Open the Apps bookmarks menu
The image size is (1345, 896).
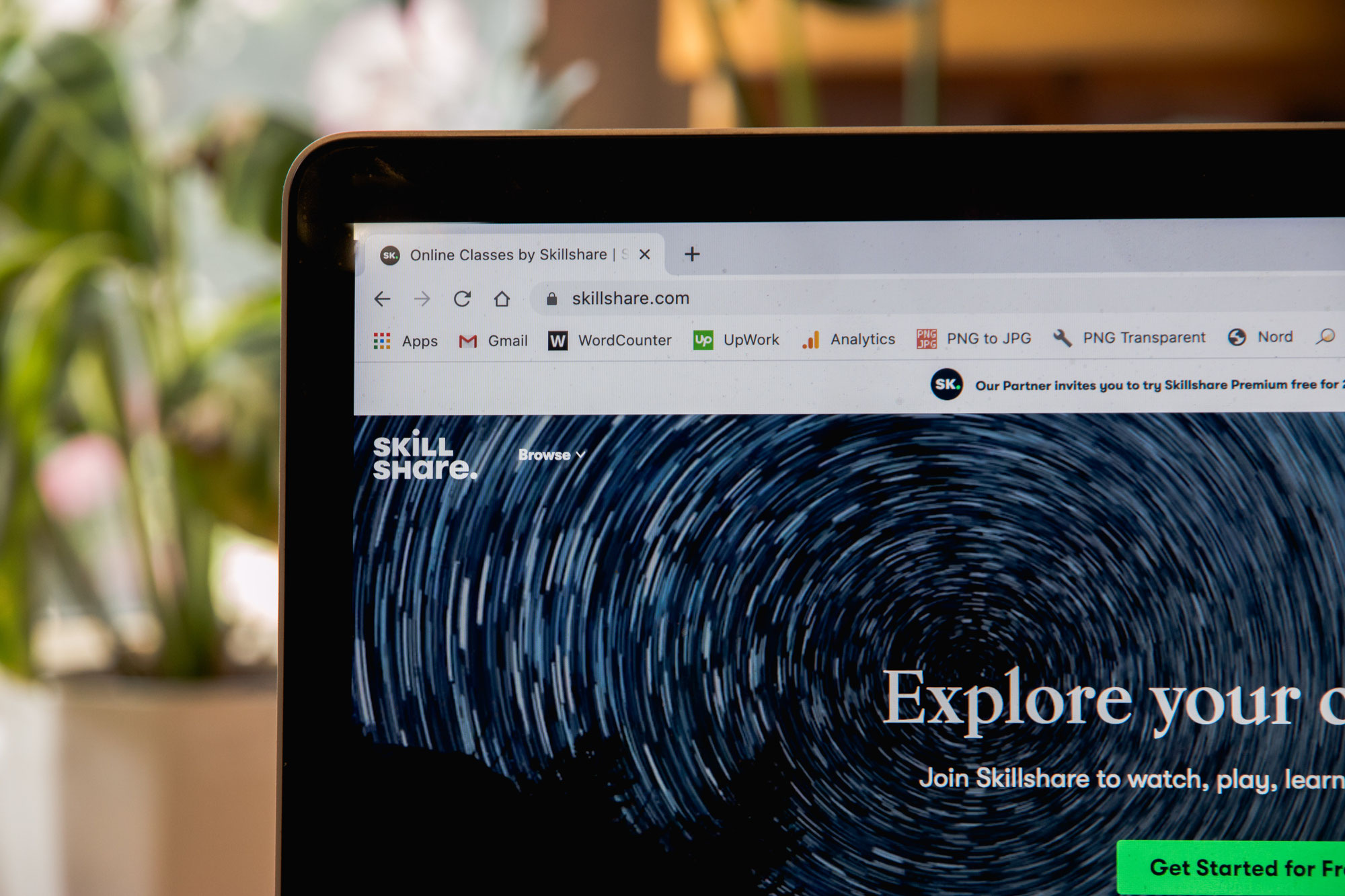[406, 339]
